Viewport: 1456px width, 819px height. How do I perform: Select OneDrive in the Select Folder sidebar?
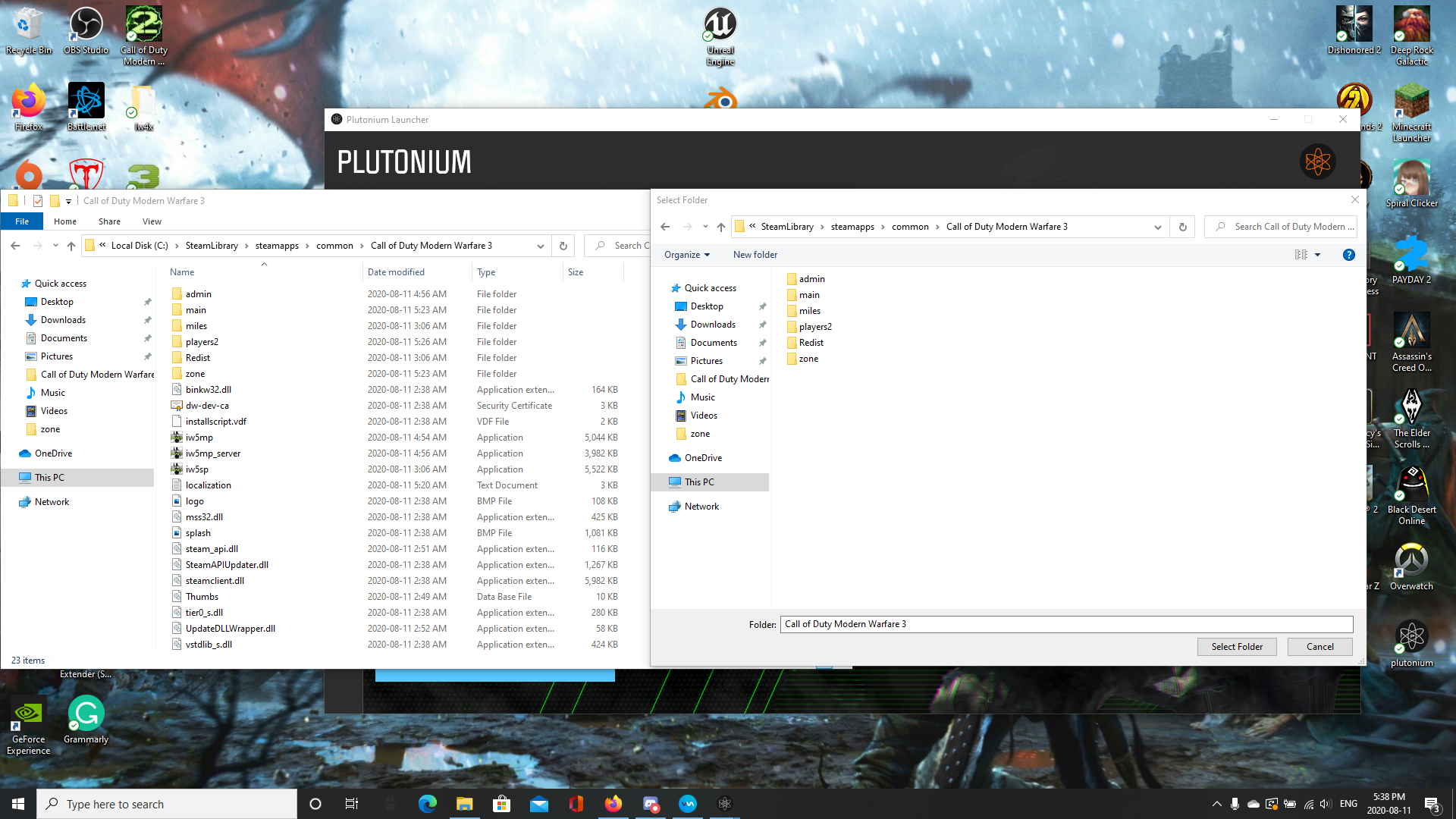click(703, 458)
